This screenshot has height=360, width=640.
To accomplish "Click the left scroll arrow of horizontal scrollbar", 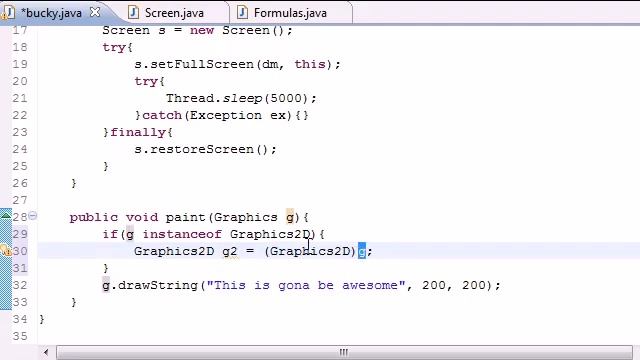I will pyautogui.click(x=46, y=352).
